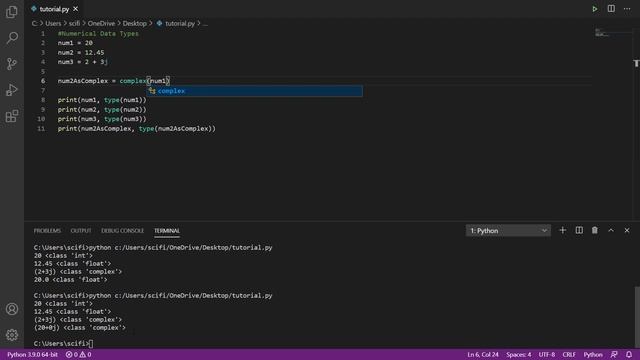Open the Source Control view

tap(12, 64)
